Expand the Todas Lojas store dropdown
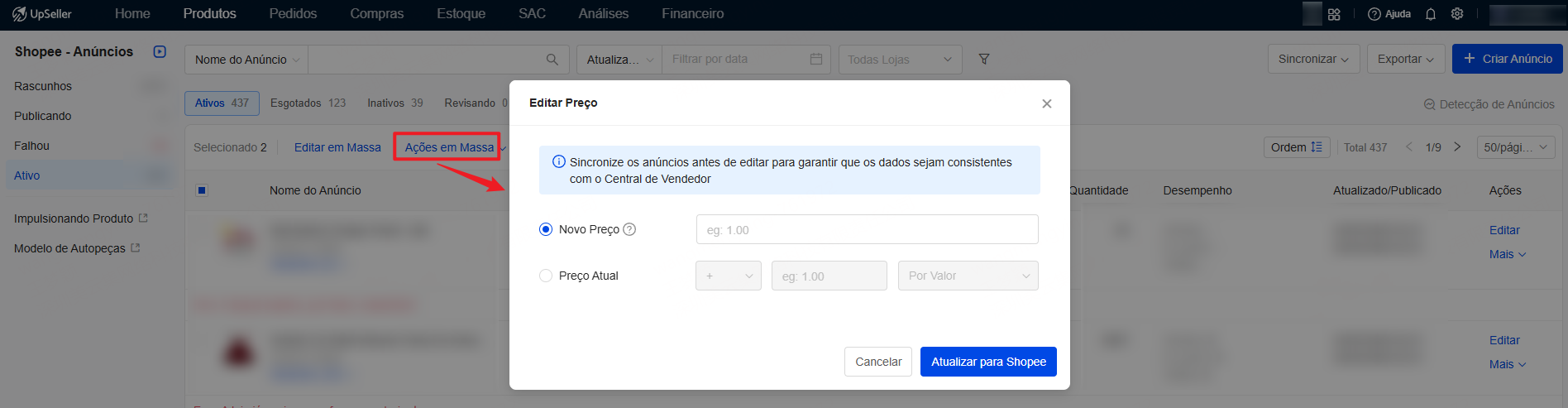The height and width of the screenshot is (408, 1568). click(900, 60)
